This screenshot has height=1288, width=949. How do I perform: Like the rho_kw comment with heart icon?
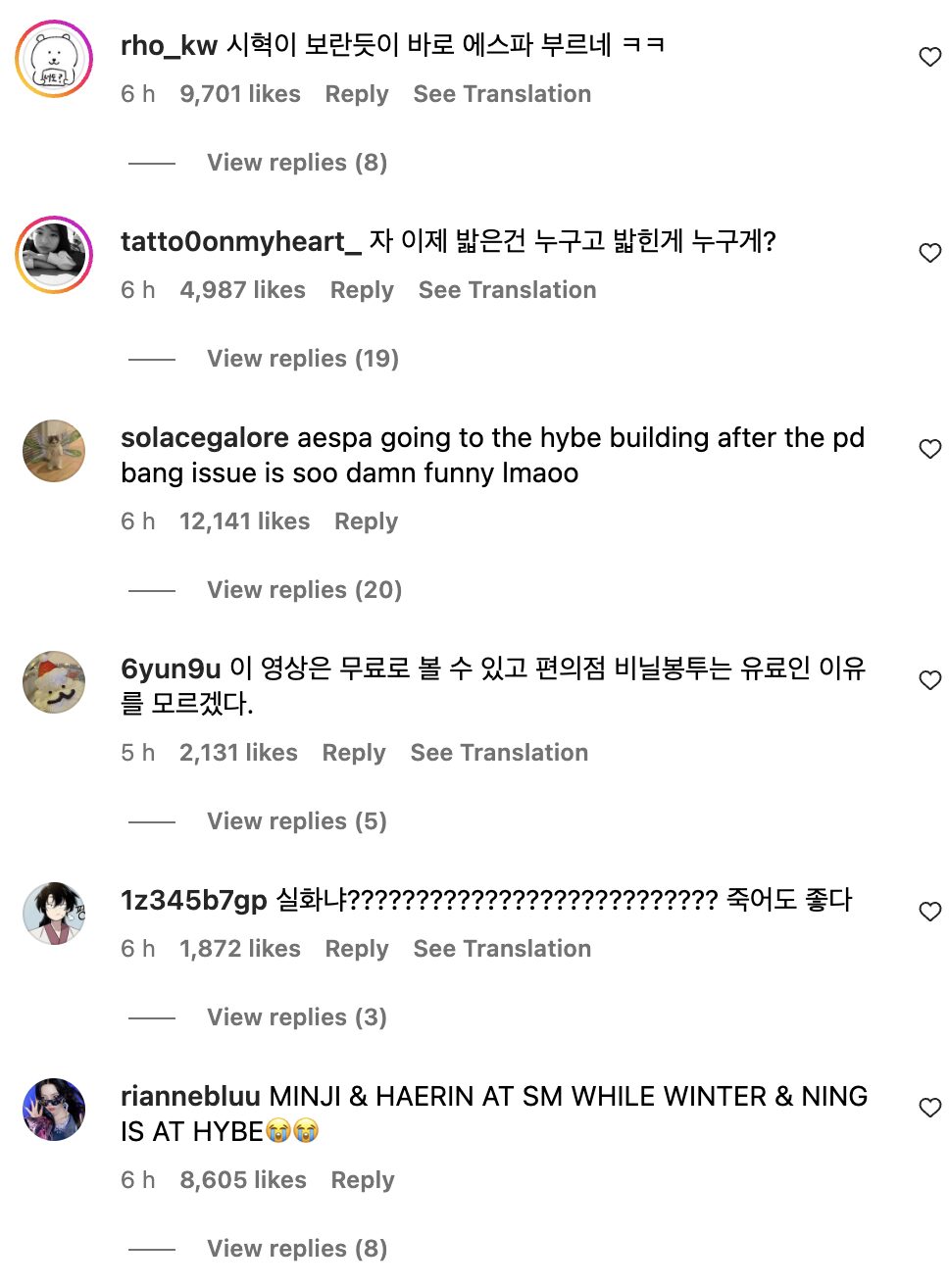click(929, 58)
